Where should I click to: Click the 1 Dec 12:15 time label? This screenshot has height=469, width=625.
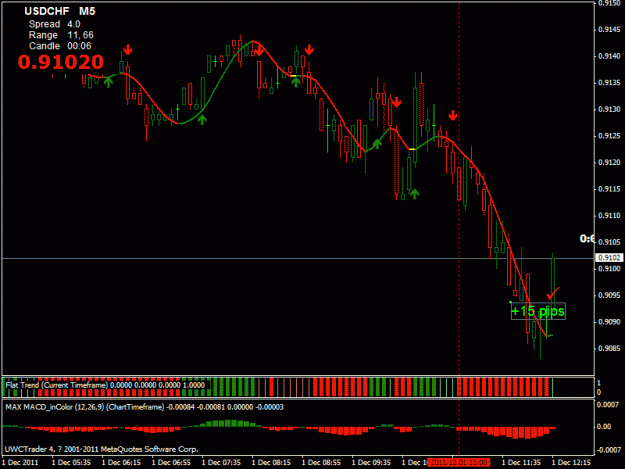tap(571, 463)
